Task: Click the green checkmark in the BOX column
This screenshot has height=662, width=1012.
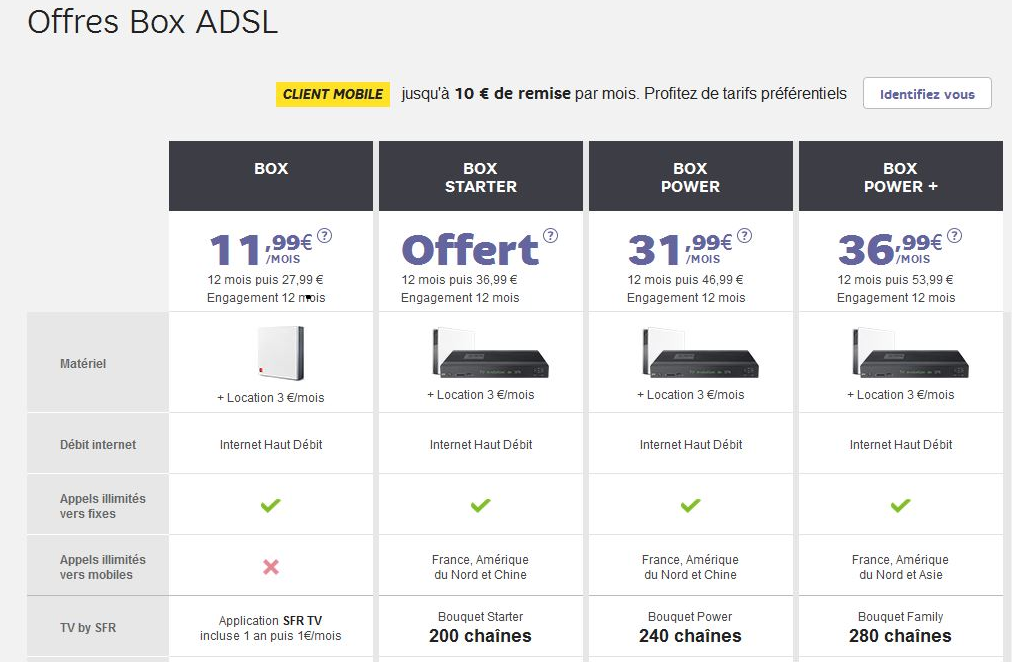Action: click(x=271, y=506)
